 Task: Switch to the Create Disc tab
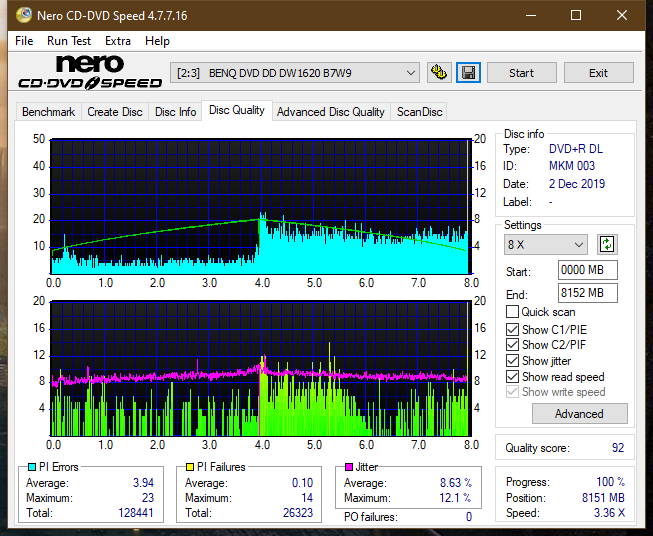pyautogui.click(x=115, y=112)
